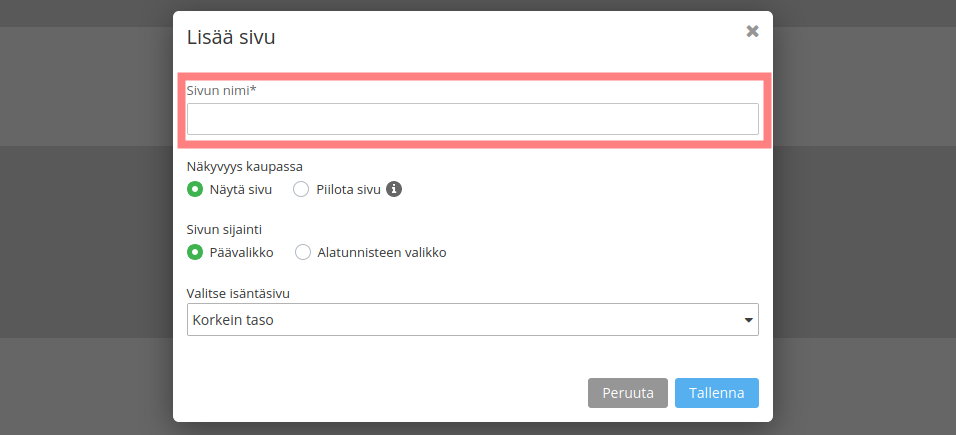Choose the Piilota sivu radio circle

click(301, 189)
